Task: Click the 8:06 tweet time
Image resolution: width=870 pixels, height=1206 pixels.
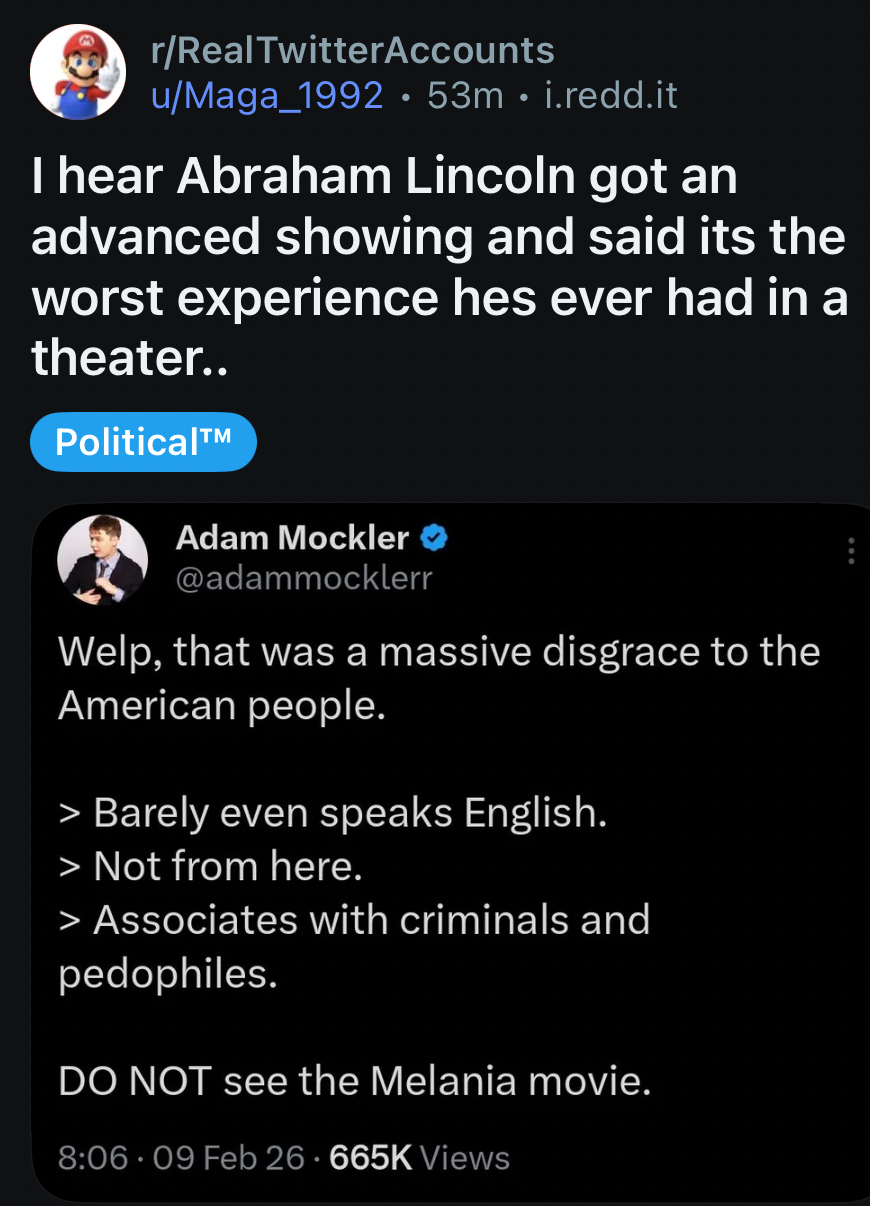Action: pos(93,1158)
